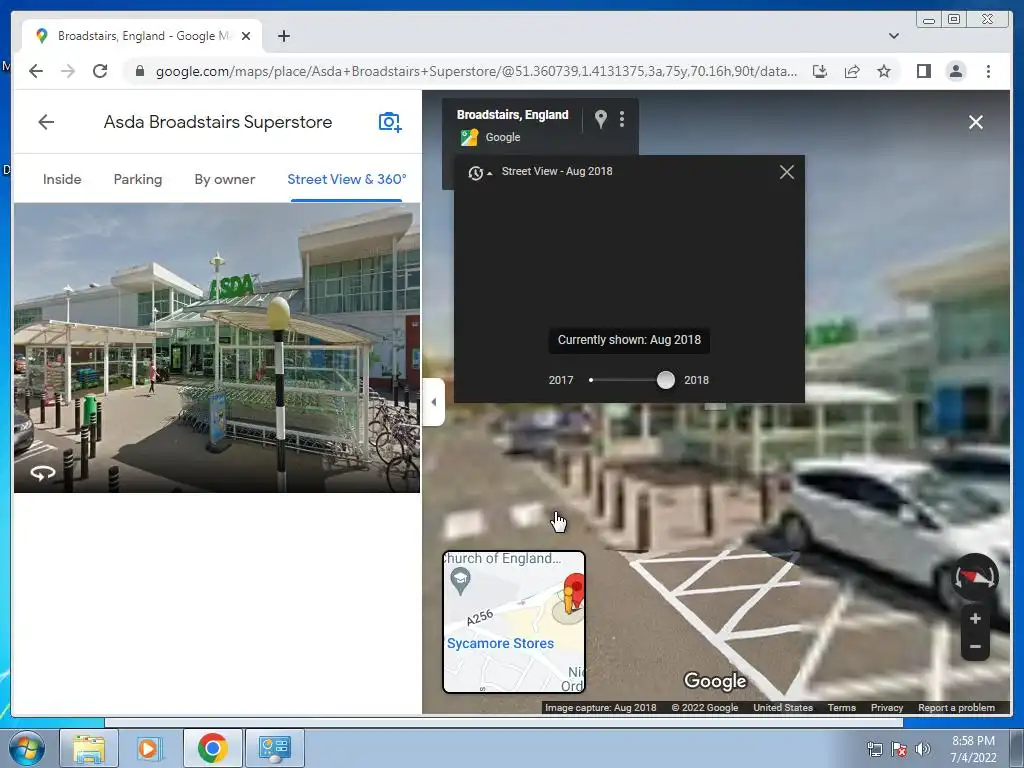Open the Asda storefront 360 thumbnail
This screenshot has width=1024, height=768.
pos(217,347)
